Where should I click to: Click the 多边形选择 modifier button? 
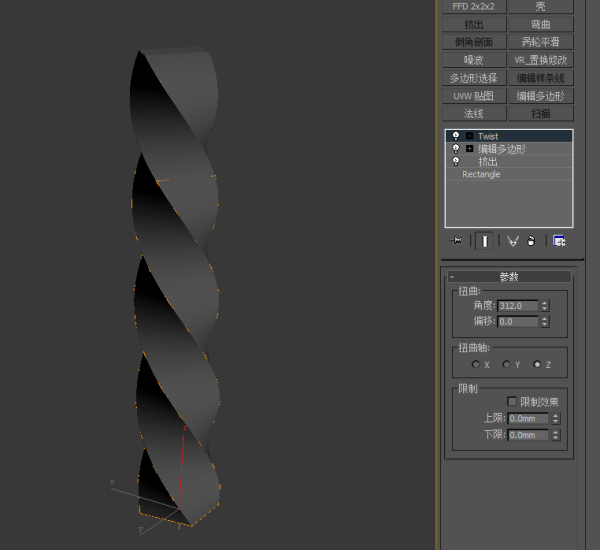coord(474,78)
